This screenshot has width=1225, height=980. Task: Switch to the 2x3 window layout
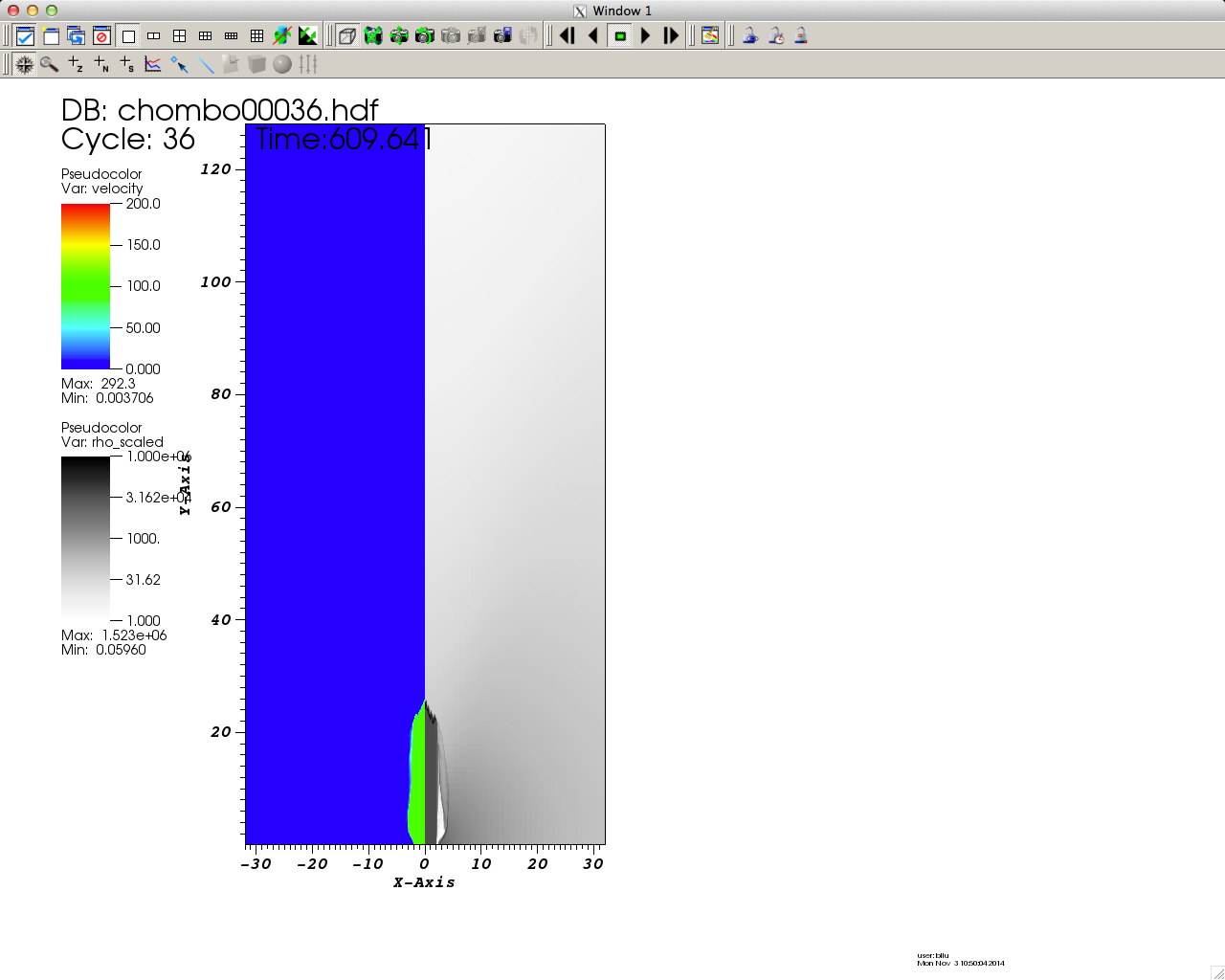(x=206, y=36)
